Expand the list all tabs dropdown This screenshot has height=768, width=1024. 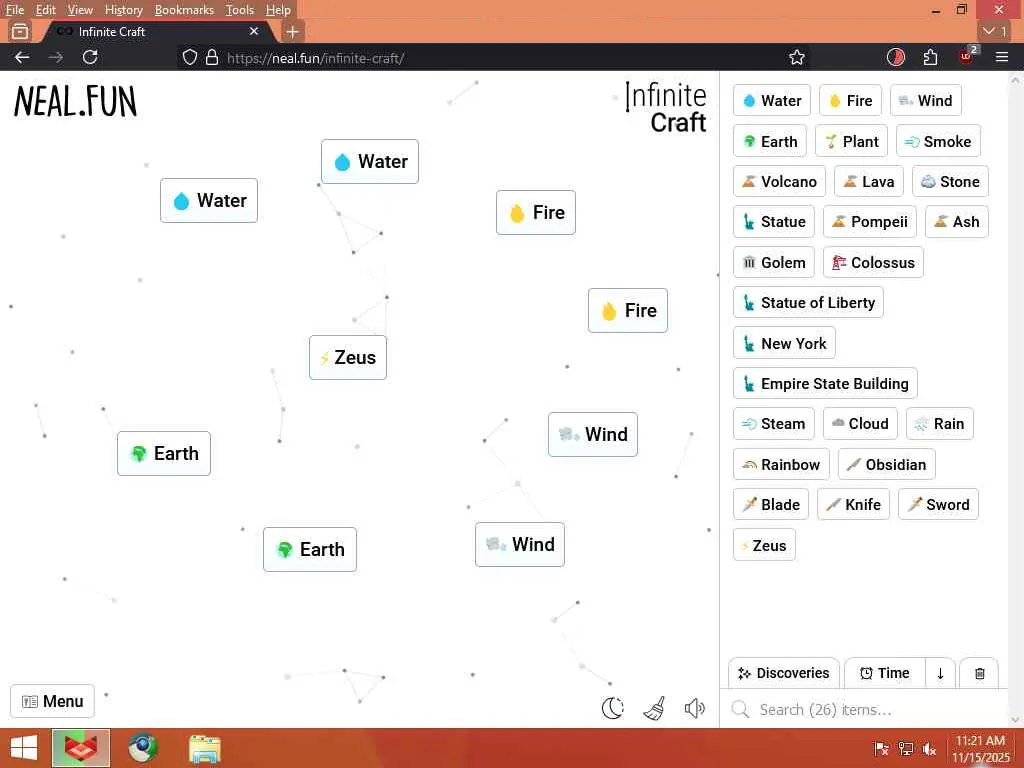995,31
